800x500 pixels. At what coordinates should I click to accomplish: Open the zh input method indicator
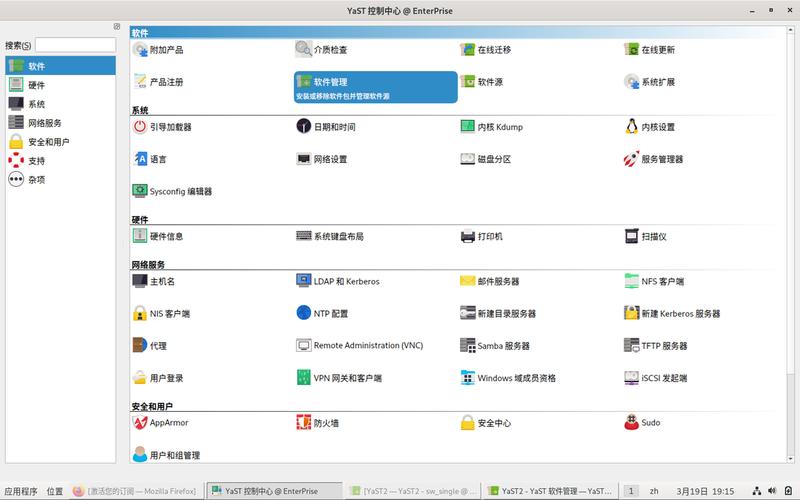coord(654,491)
